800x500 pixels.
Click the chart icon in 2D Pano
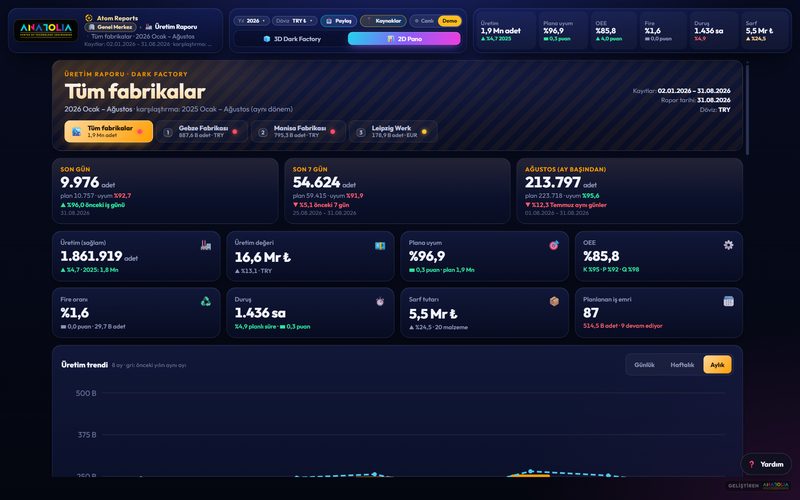[390, 39]
